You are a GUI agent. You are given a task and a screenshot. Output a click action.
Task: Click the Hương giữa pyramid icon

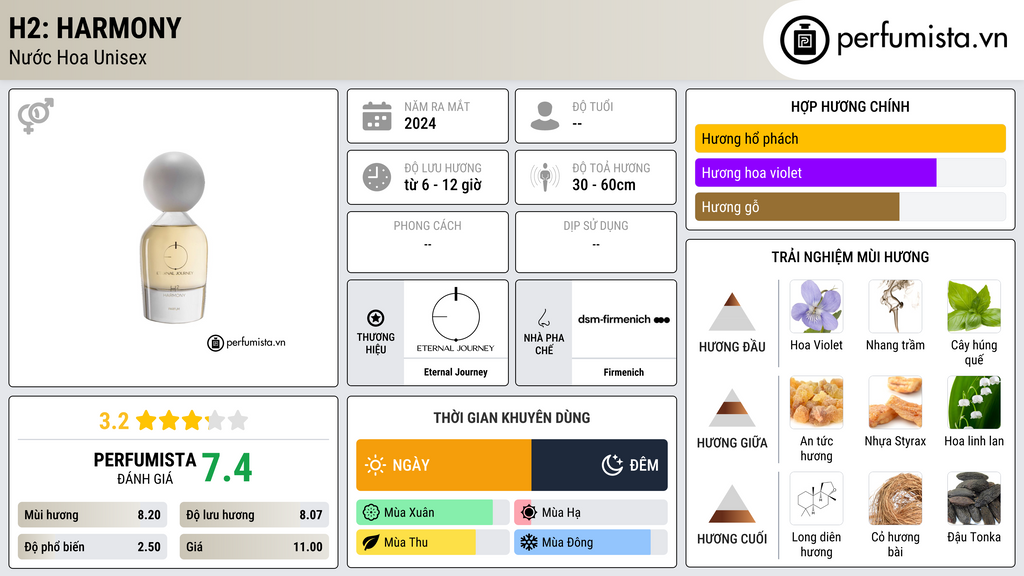[732, 408]
